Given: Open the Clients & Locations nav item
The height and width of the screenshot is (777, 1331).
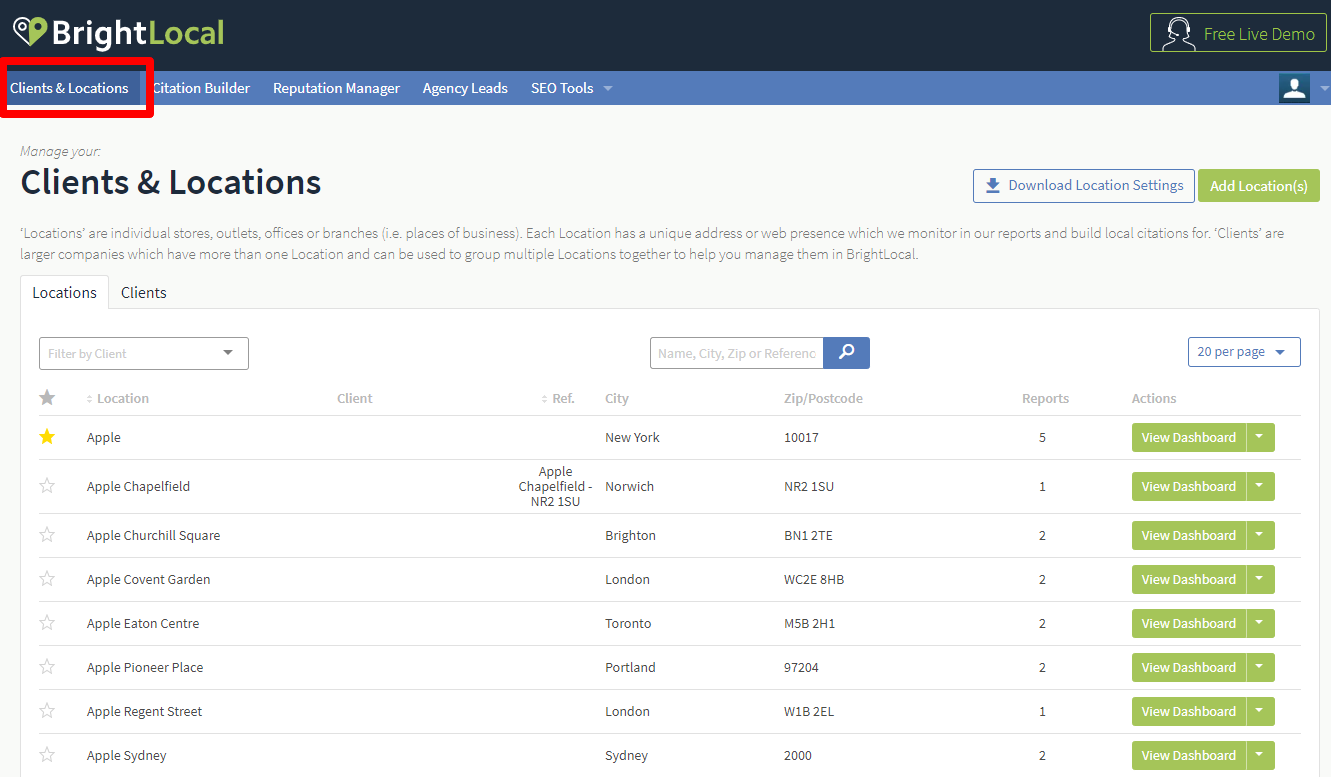Looking at the screenshot, I should 69,88.
